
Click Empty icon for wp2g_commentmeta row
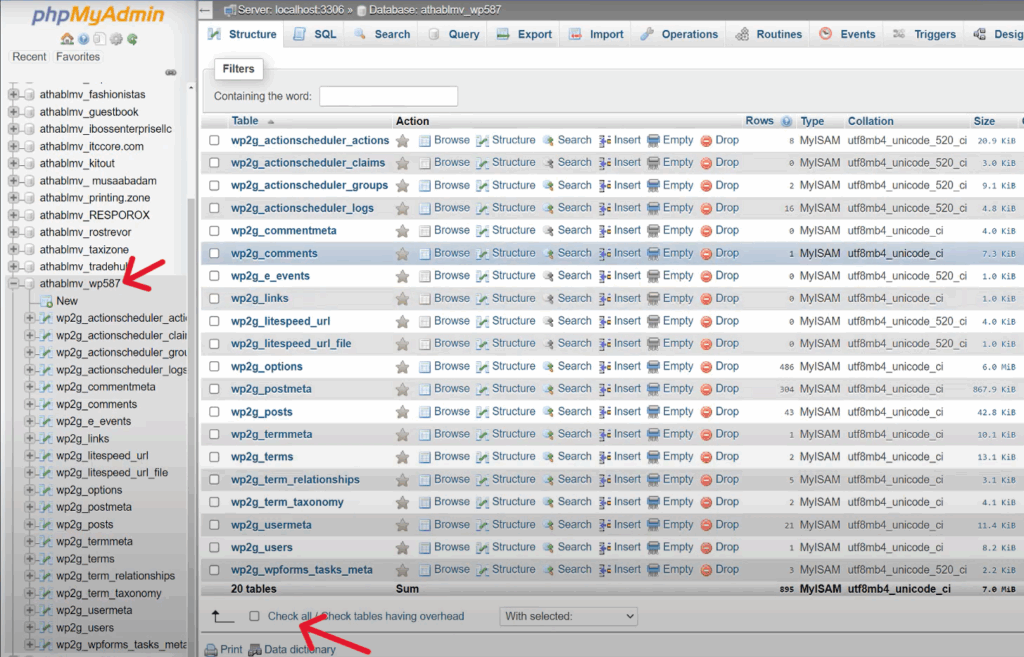coord(653,231)
